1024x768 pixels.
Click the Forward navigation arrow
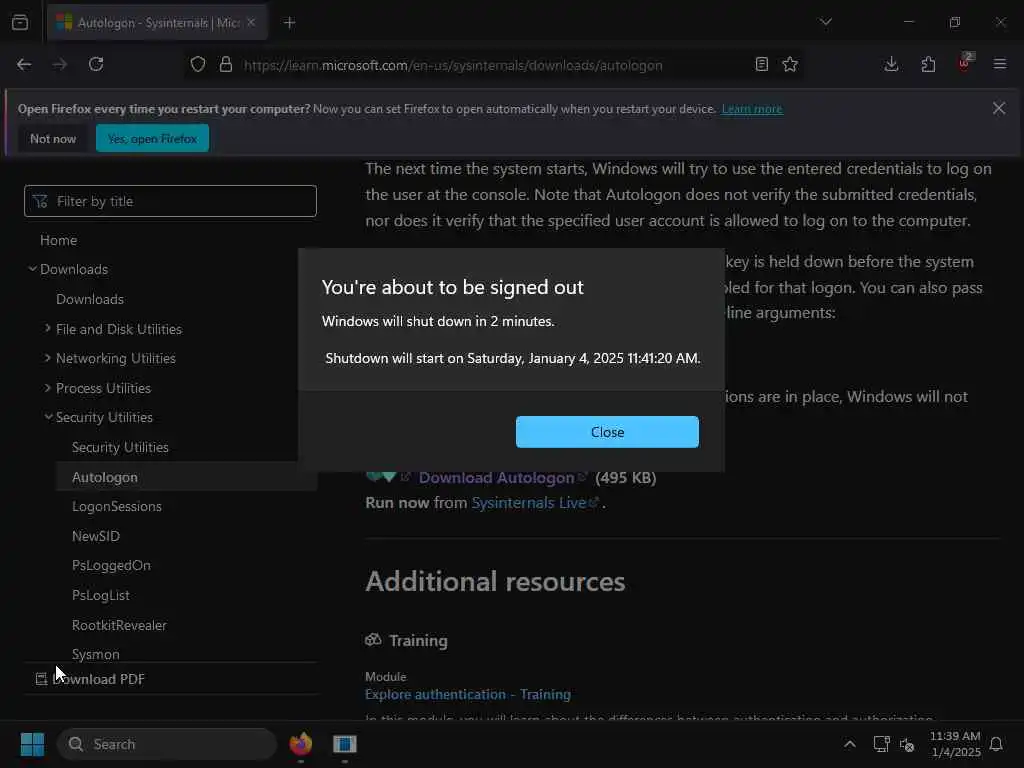tap(59, 64)
